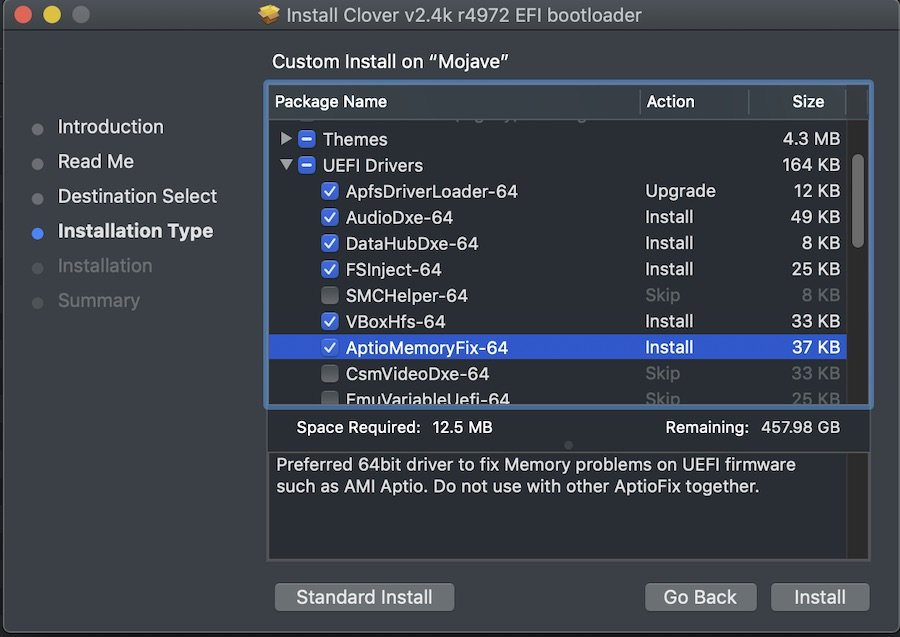Select the Introduction step in sidebar
The width and height of the screenshot is (900, 637).
[x=110, y=127]
